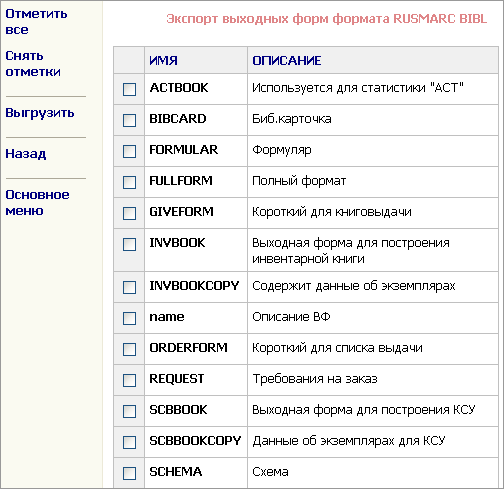
Task: Click the ИМЯ column header
Action: click(x=163, y=61)
